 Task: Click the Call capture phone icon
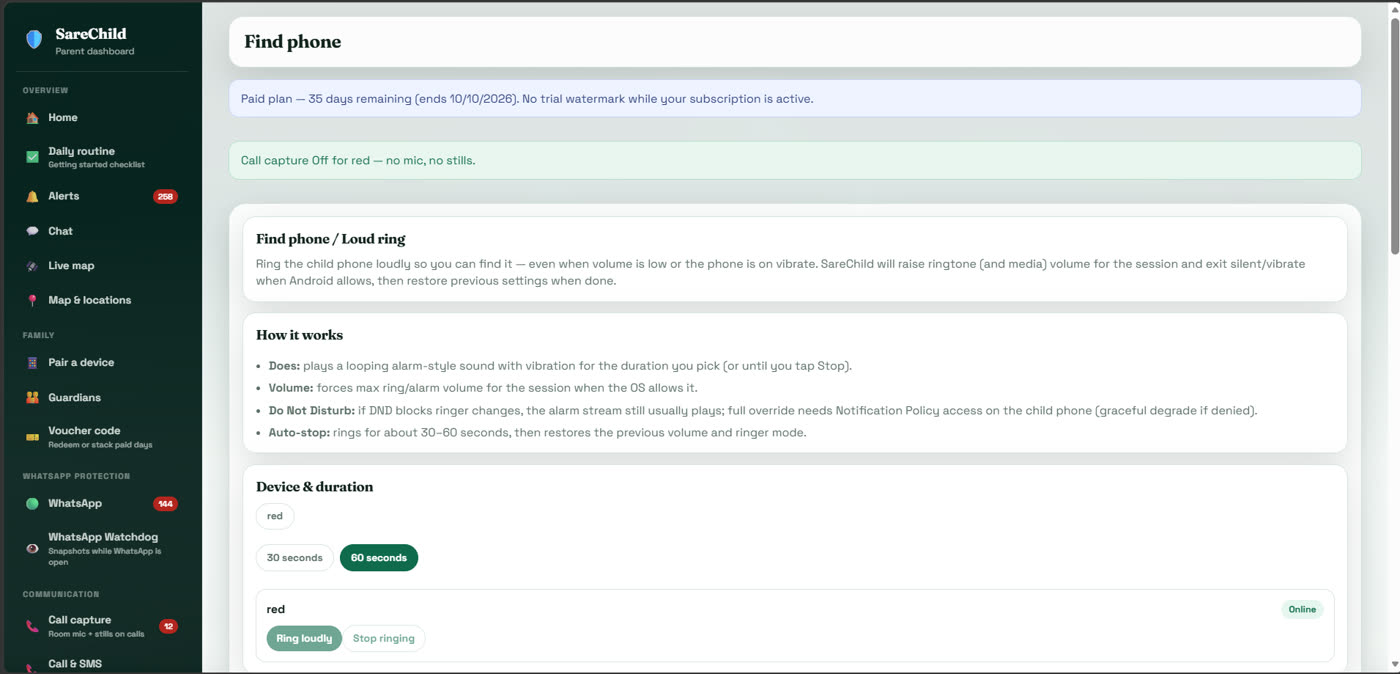click(x=32, y=627)
